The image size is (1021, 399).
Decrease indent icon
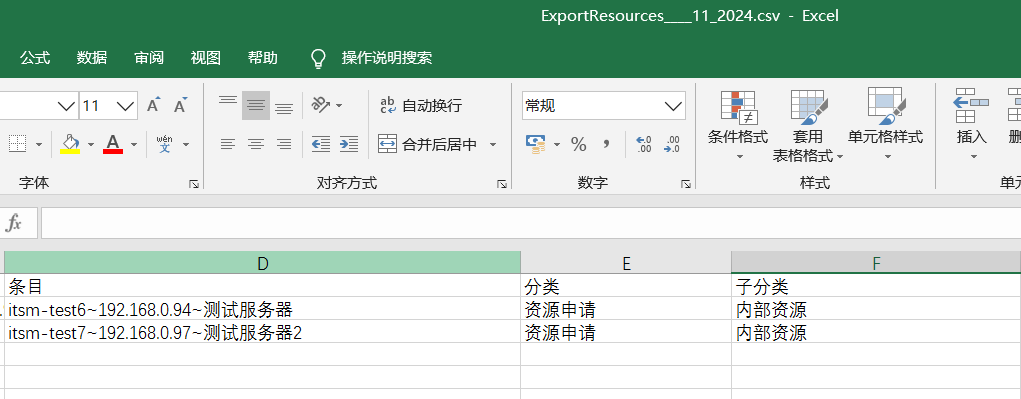click(x=320, y=144)
